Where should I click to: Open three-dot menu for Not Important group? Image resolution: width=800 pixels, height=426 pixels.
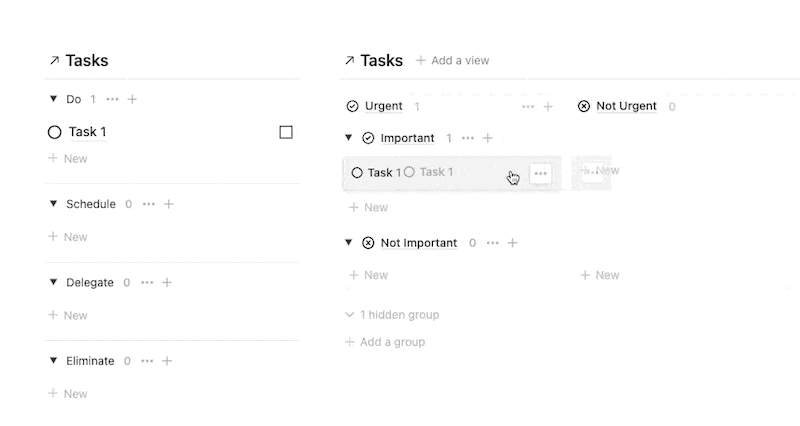[493, 243]
